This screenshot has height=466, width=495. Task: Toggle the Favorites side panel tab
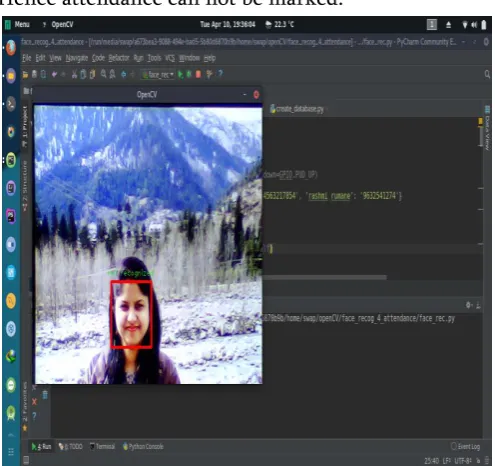click(x=25, y=406)
